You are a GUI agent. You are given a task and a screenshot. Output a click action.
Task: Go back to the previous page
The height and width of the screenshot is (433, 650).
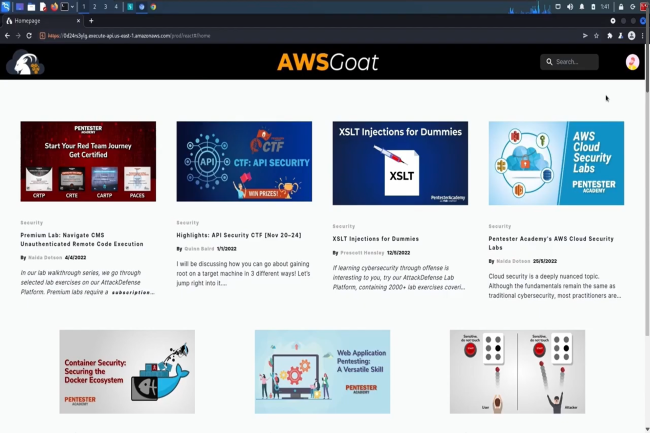[x=7, y=36]
